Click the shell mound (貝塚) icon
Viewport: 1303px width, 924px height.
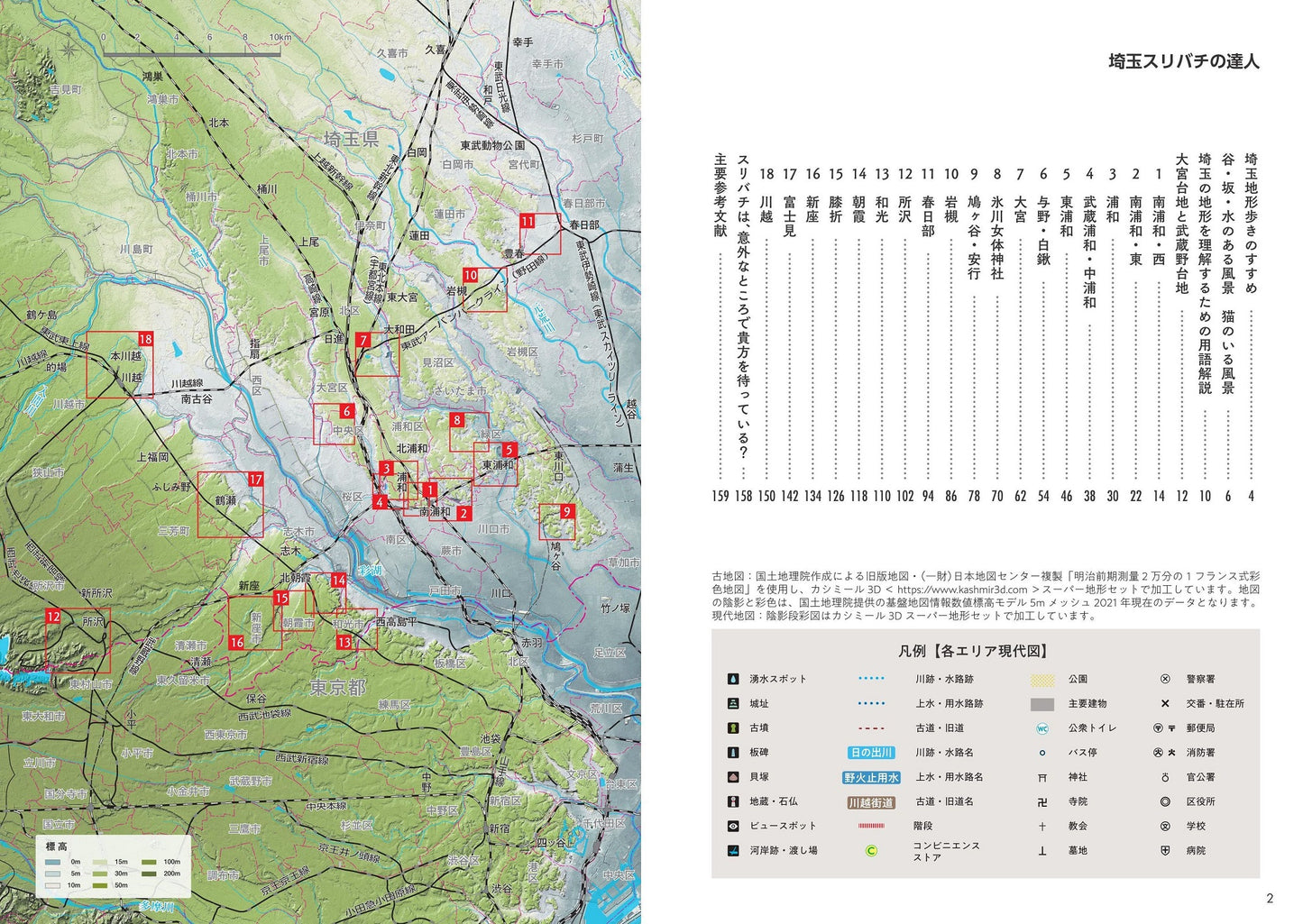pyautogui.click(x=733, y=777)
